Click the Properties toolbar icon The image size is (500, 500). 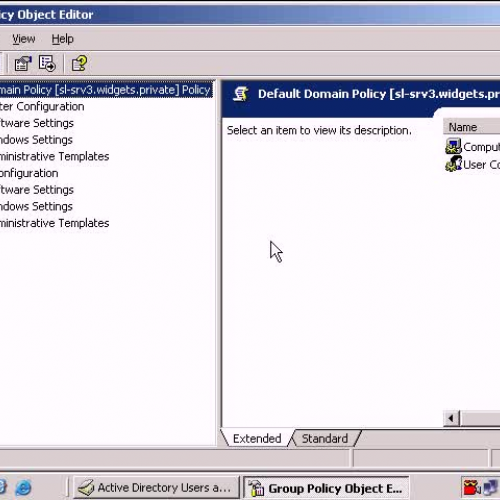[x=23, y=63]
